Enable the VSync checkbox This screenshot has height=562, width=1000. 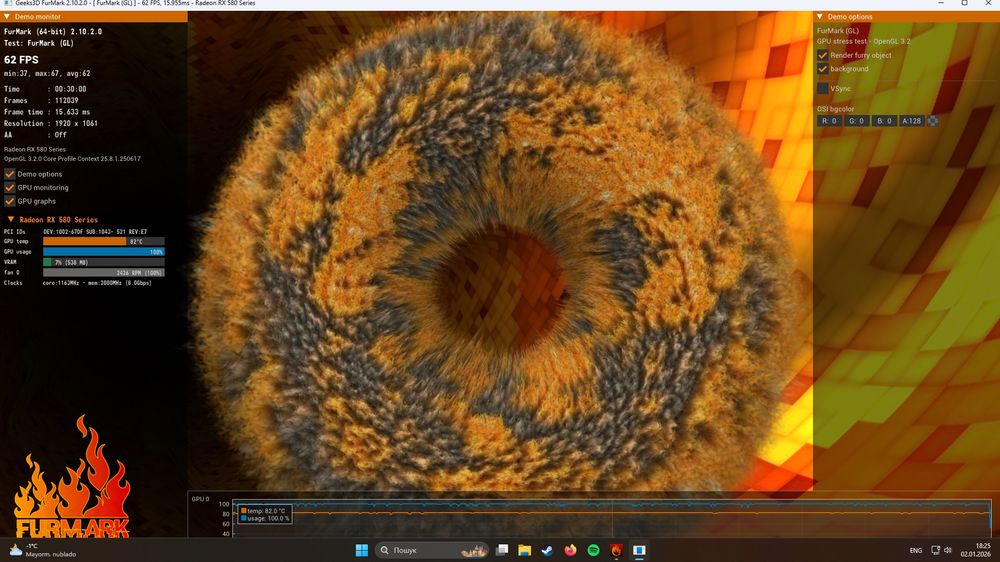point(823,89)
